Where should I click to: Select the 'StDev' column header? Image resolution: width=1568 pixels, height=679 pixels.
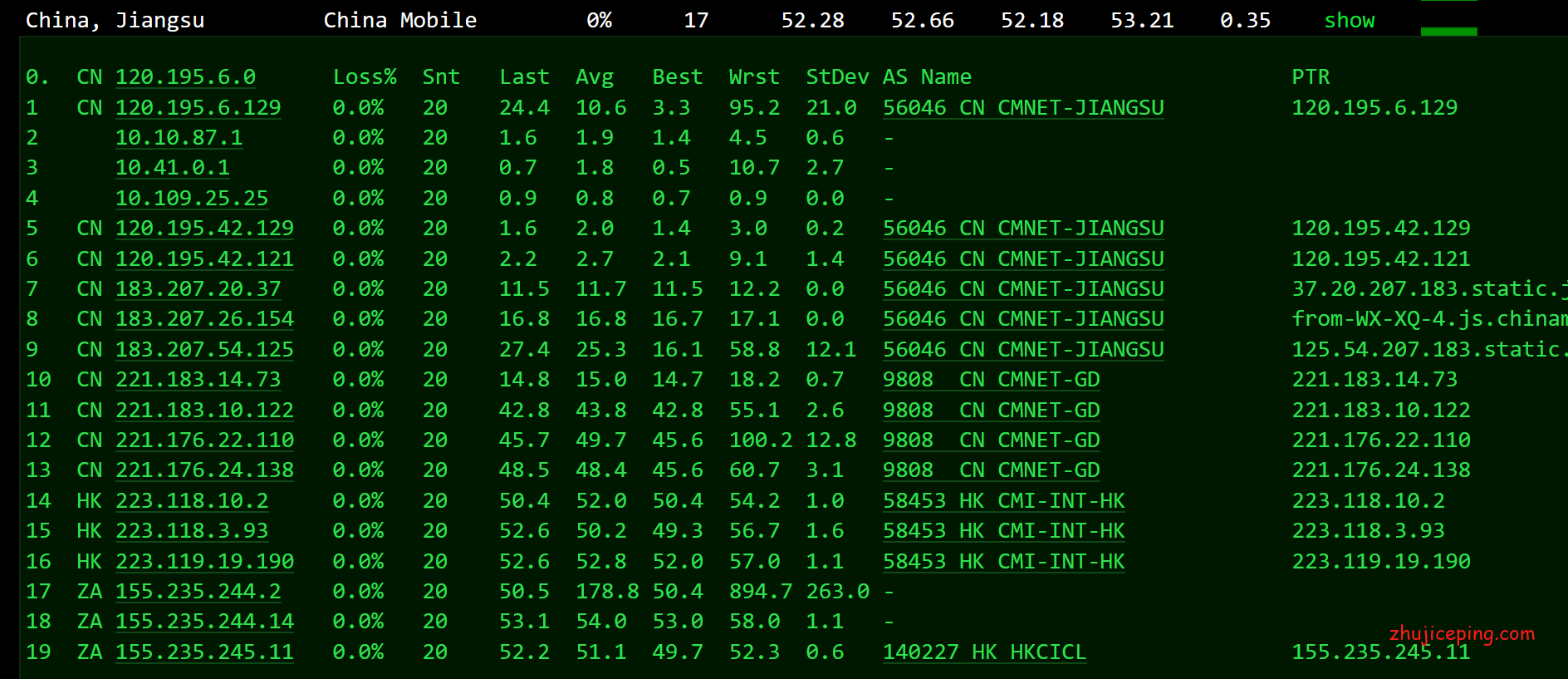837,77
